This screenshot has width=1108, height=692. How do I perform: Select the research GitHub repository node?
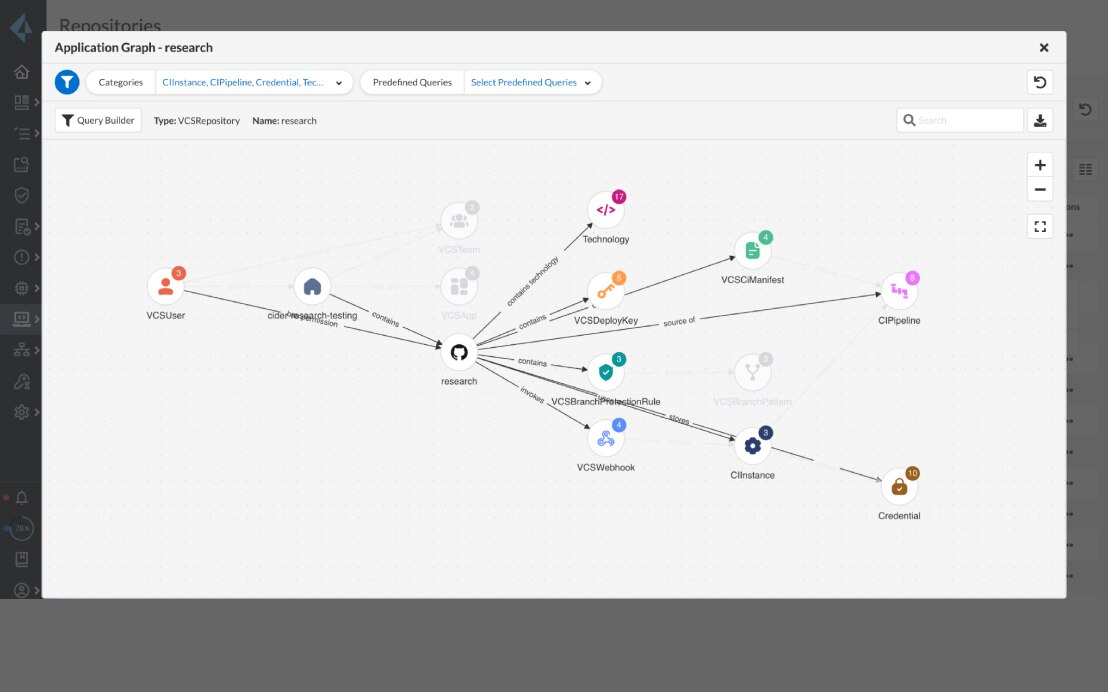[x=459, y=352]
